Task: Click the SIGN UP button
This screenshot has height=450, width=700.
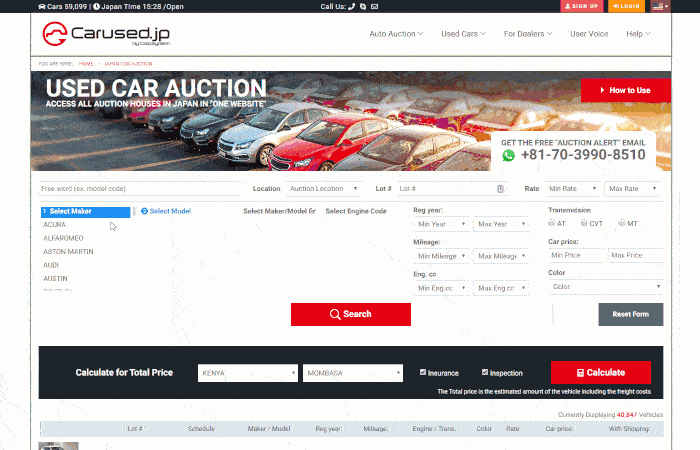Action: 581,6
